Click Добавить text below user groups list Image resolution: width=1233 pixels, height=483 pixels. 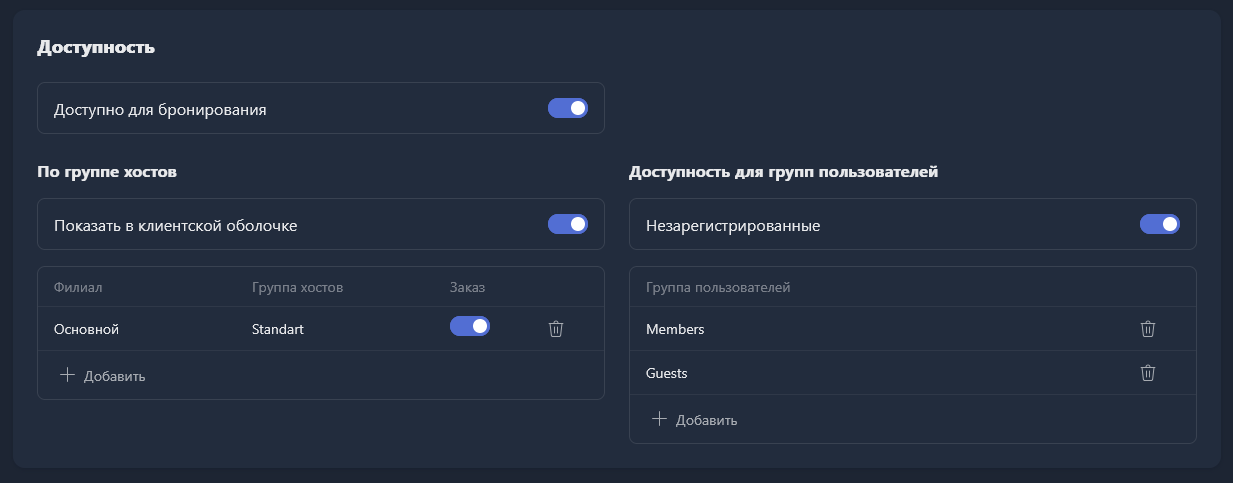707,420
